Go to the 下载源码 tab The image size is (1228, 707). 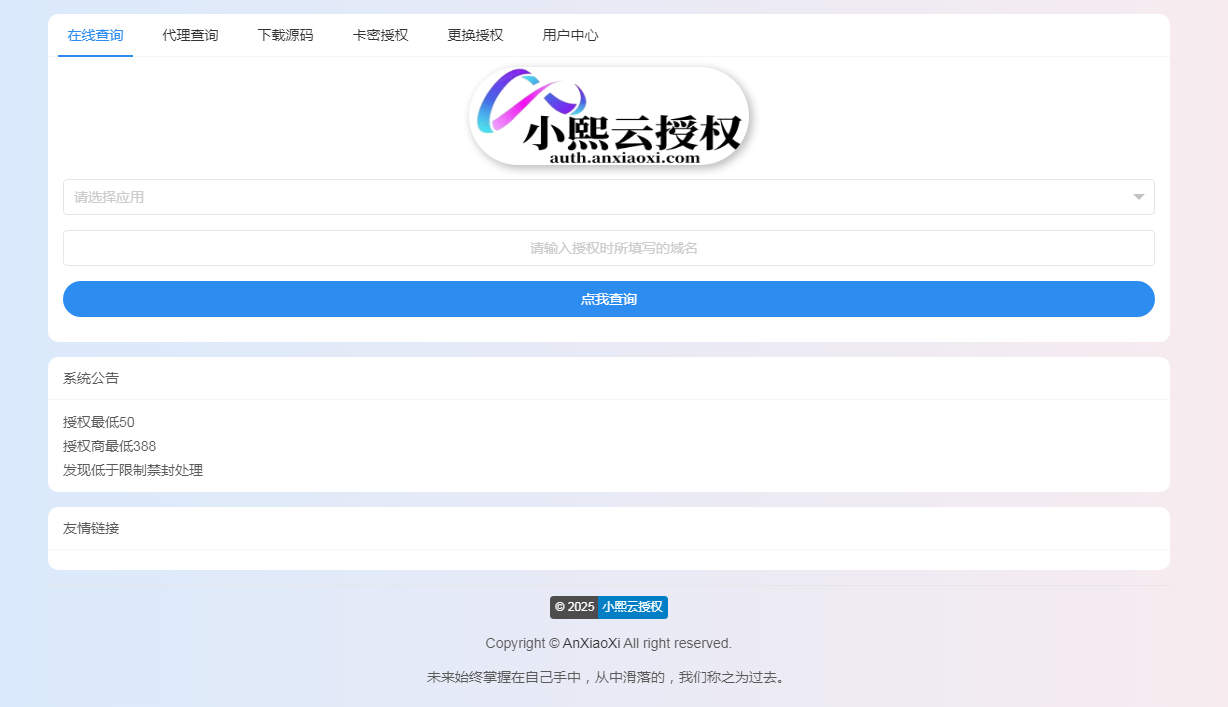[x=285, y=35]
